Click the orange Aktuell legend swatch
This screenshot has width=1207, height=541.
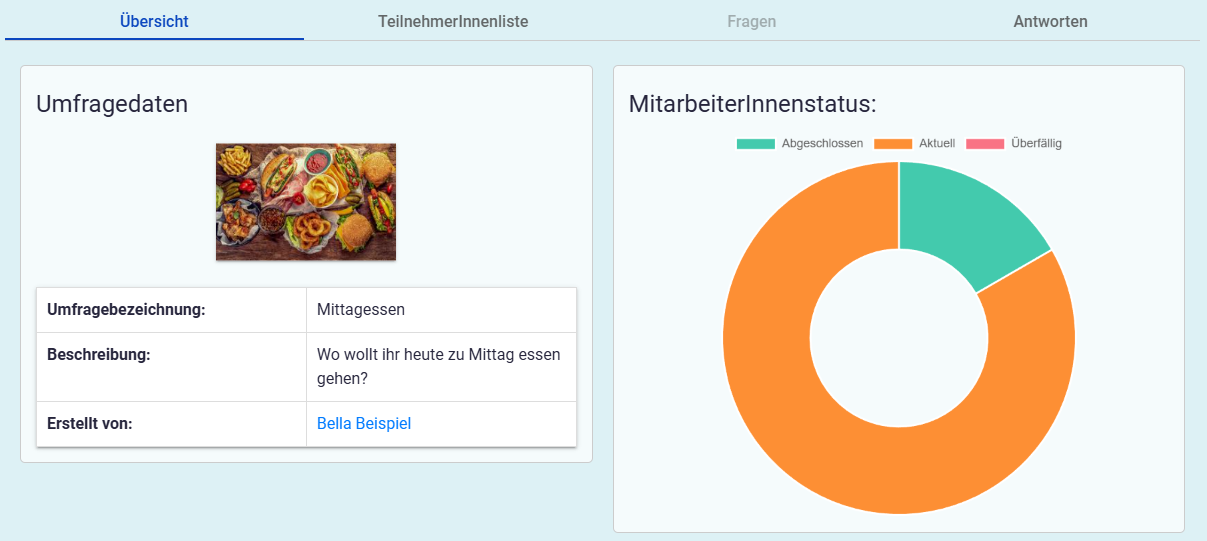(x=893, y=144)
